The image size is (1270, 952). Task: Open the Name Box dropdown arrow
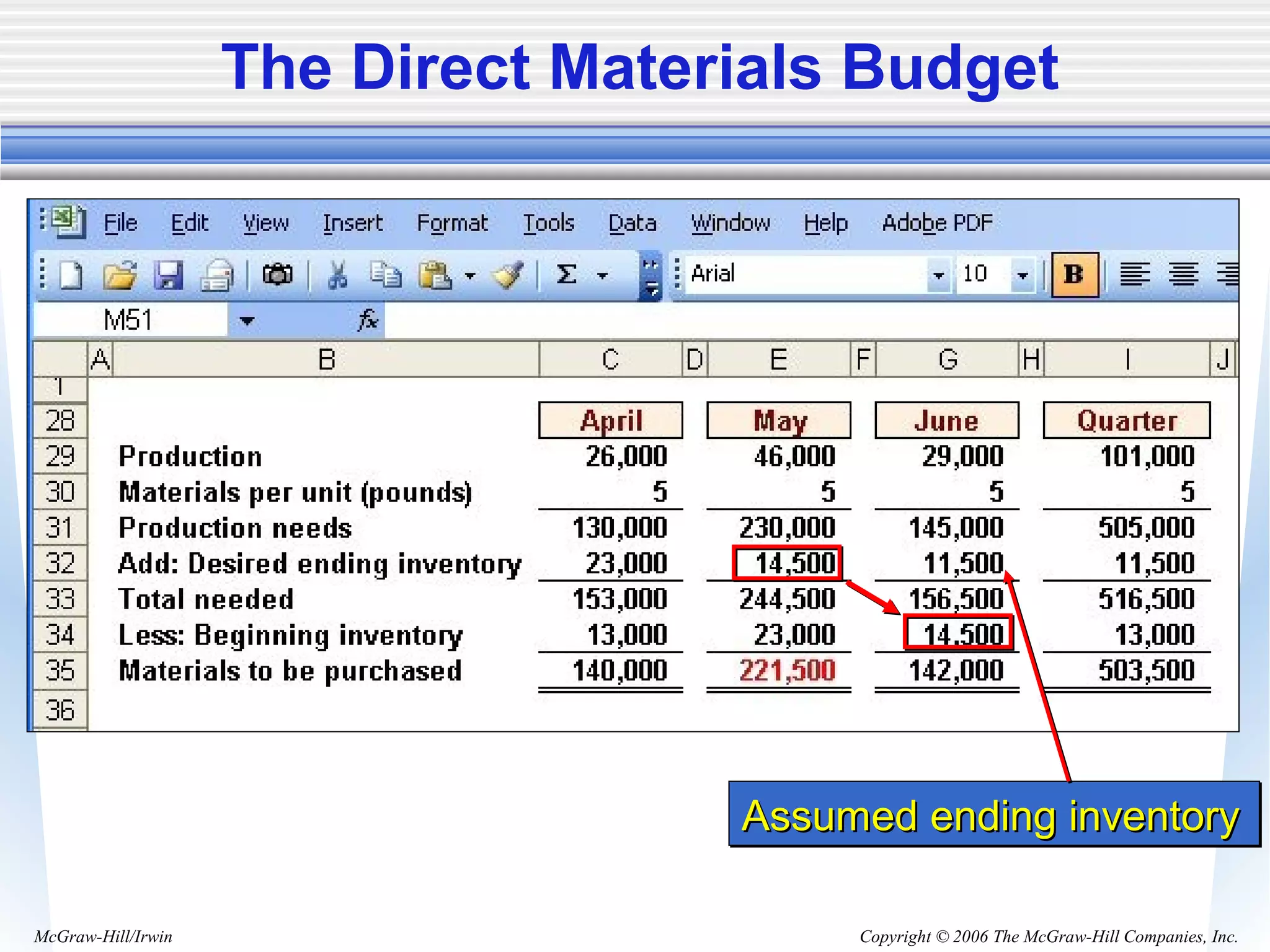coord(247,320)
